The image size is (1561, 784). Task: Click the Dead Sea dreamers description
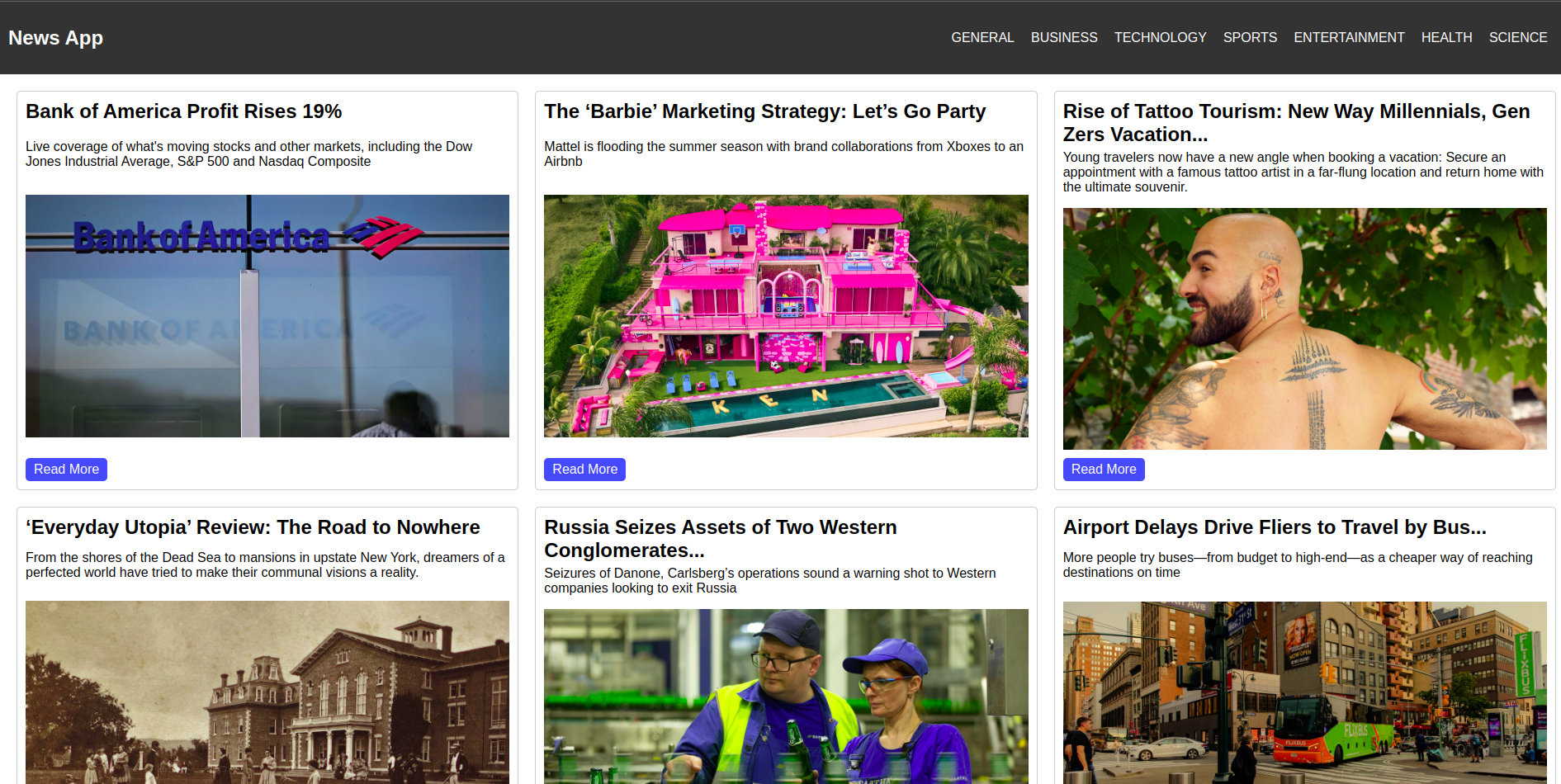(x=265, y=564)
